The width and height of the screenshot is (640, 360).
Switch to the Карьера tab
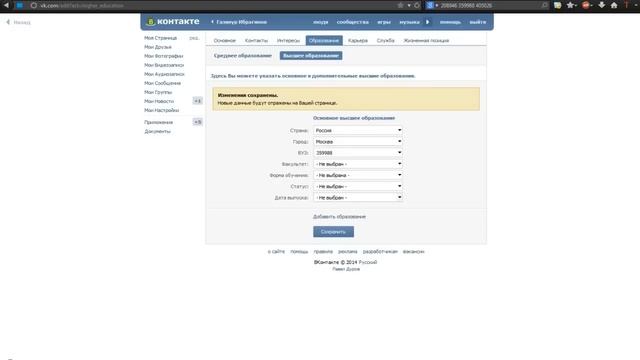358,40
